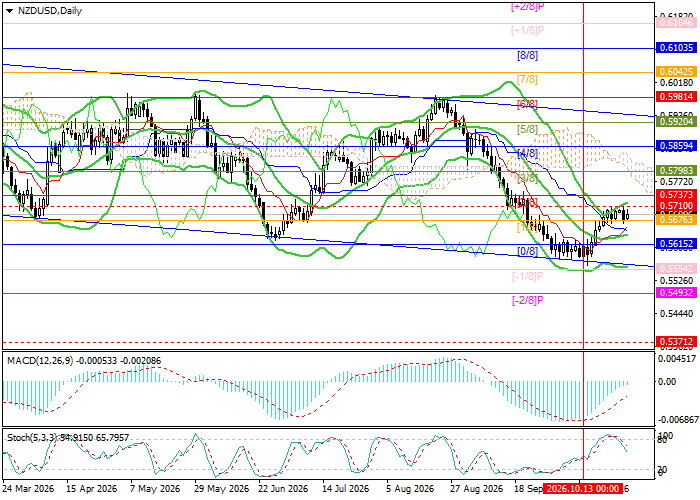Select the 0.57100 price label
Screen dimensions: 700x500
tap(676, 206)
